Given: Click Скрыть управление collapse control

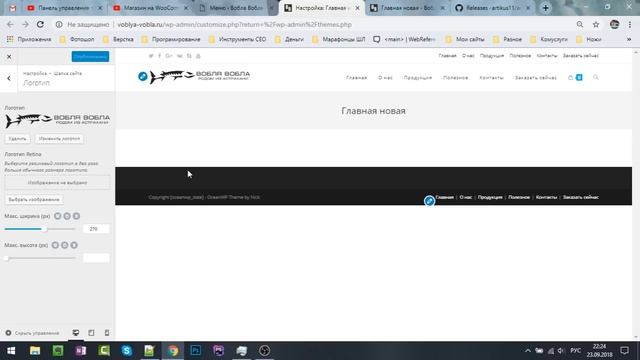Looking at the screenshot, I should point(32,333).
